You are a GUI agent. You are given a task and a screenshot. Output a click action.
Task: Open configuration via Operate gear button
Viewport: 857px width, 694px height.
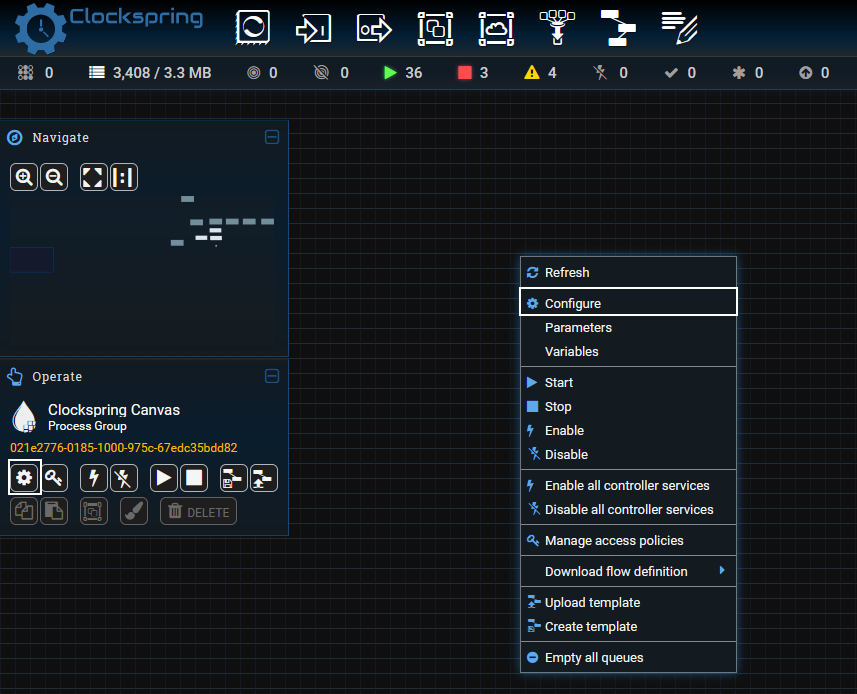coord(24,478)
